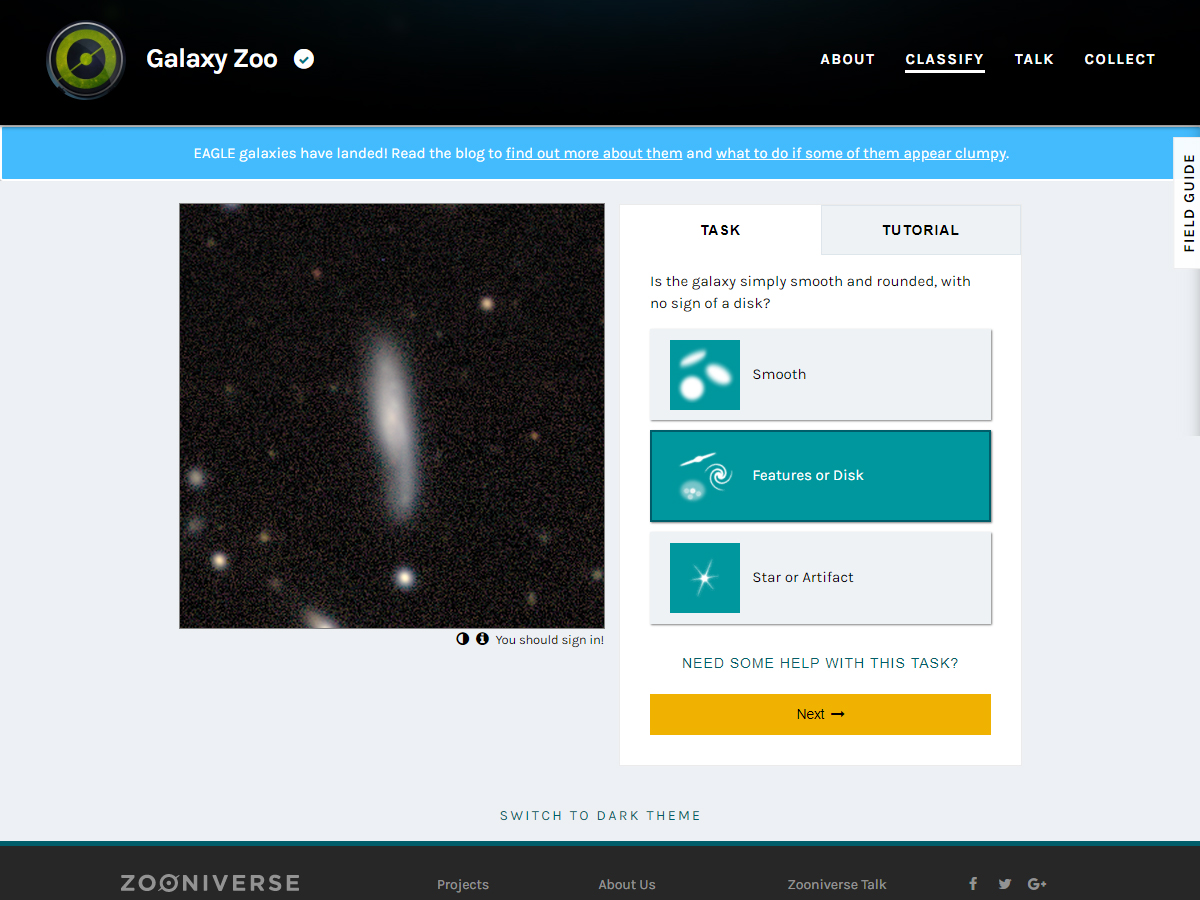Viewport: 1200px width, 900px height.
Task: Open the Zooniverse Google Plus icon
Action: [1037, 884]
